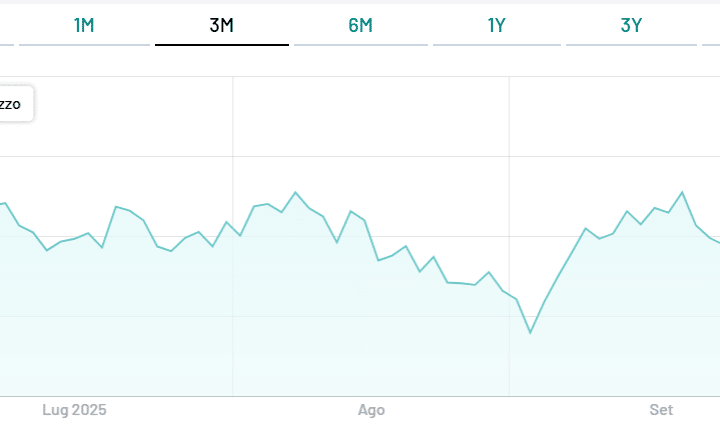Open the 6M time range view

[x=360, y=25]
